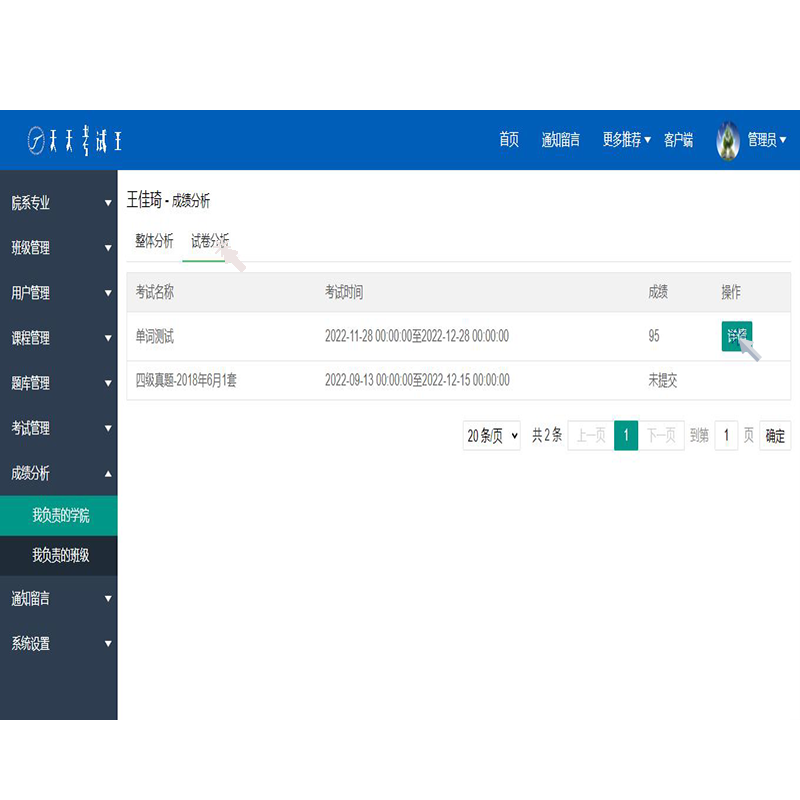Click the 未提交 status cell
Image resolution: width=800 pixels, height=800 pixels.
662,380
